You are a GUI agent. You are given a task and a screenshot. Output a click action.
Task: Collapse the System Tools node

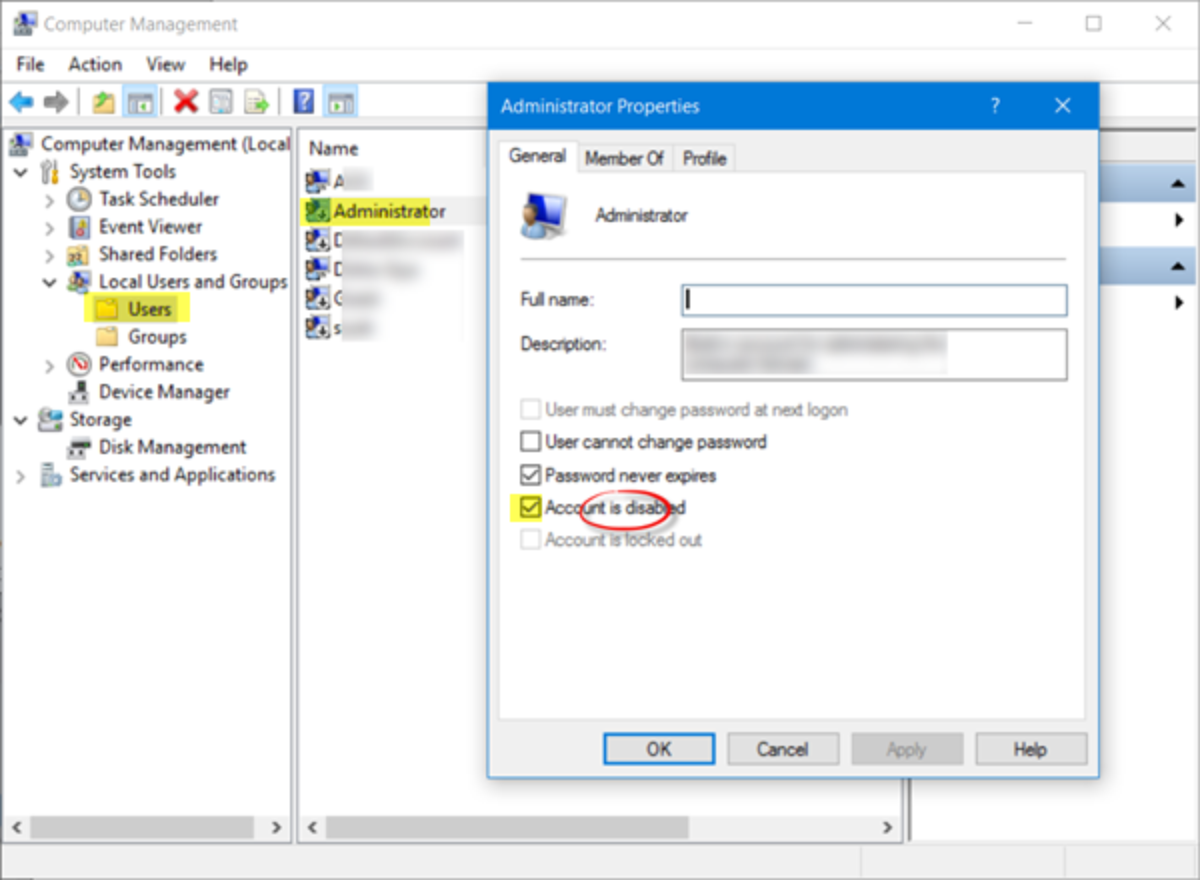pyautogui.click(x=21, y=172)
